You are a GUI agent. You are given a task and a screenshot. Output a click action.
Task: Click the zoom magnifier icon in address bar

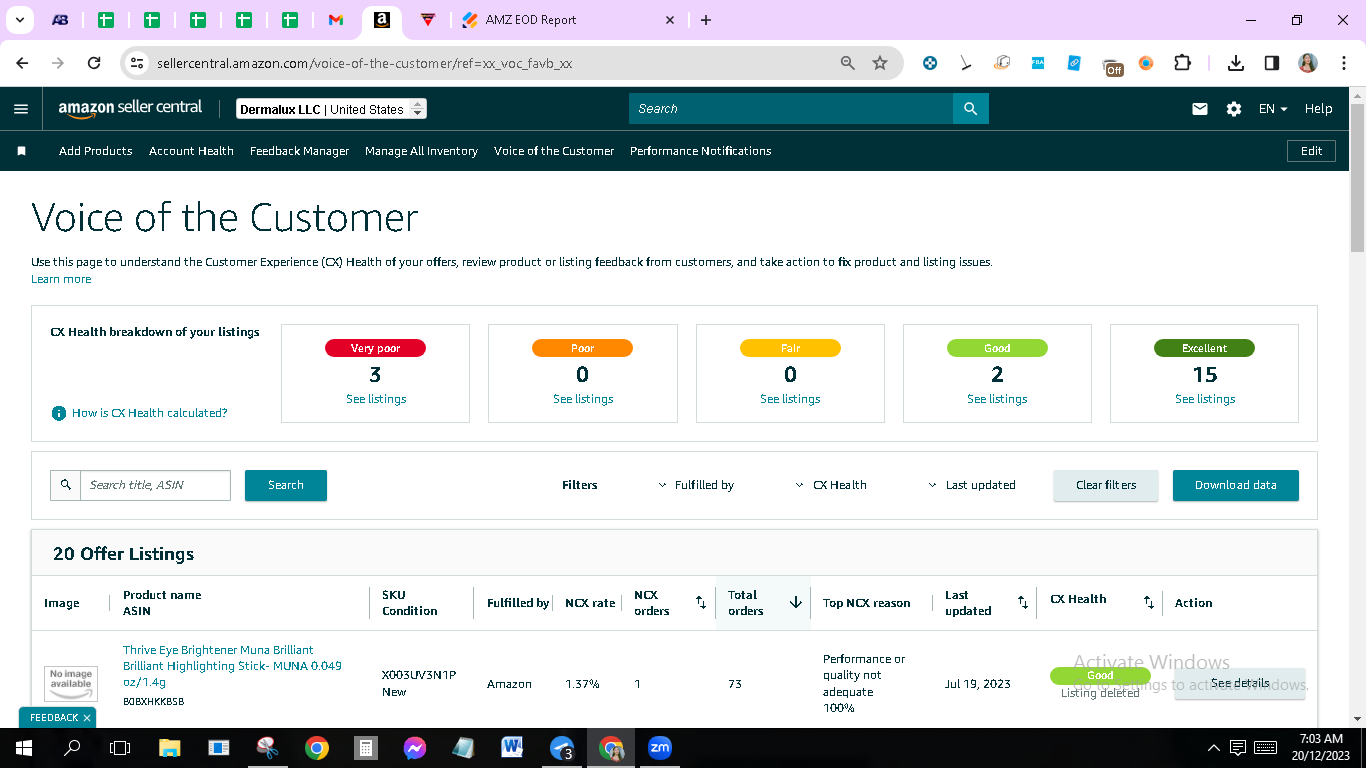[848, 63]
